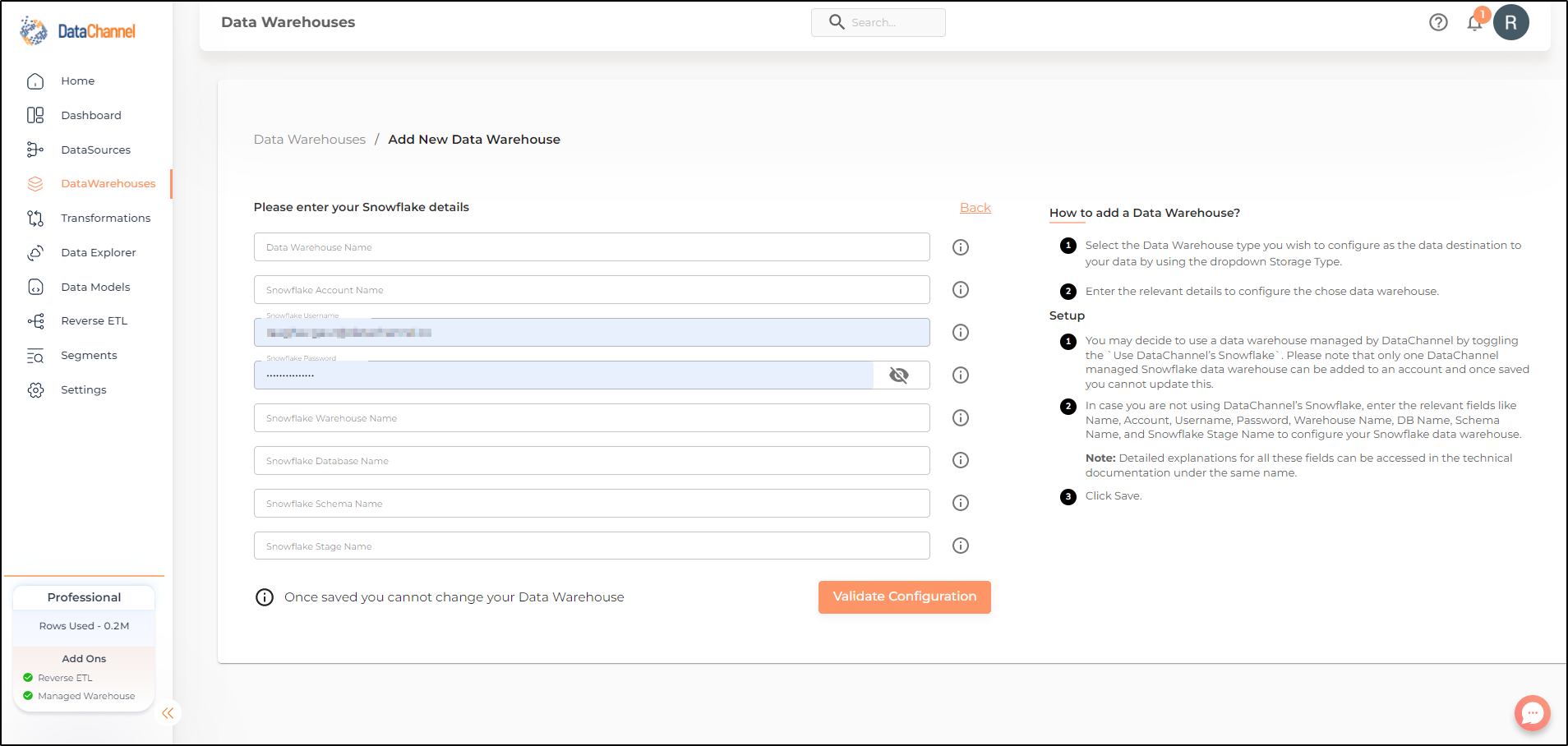Click 'Add New Data Warehouse' breadcrumb text

(x=474, y=140)
